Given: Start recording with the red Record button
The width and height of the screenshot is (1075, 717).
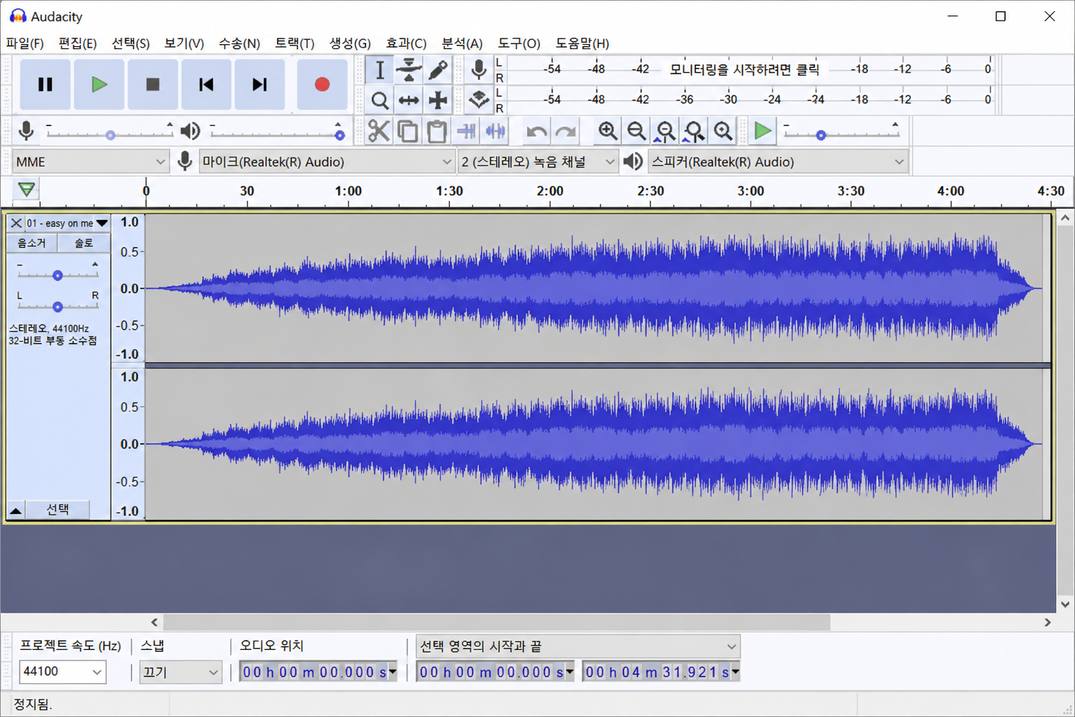Looking at the screenshot, I should pos(322,84).
